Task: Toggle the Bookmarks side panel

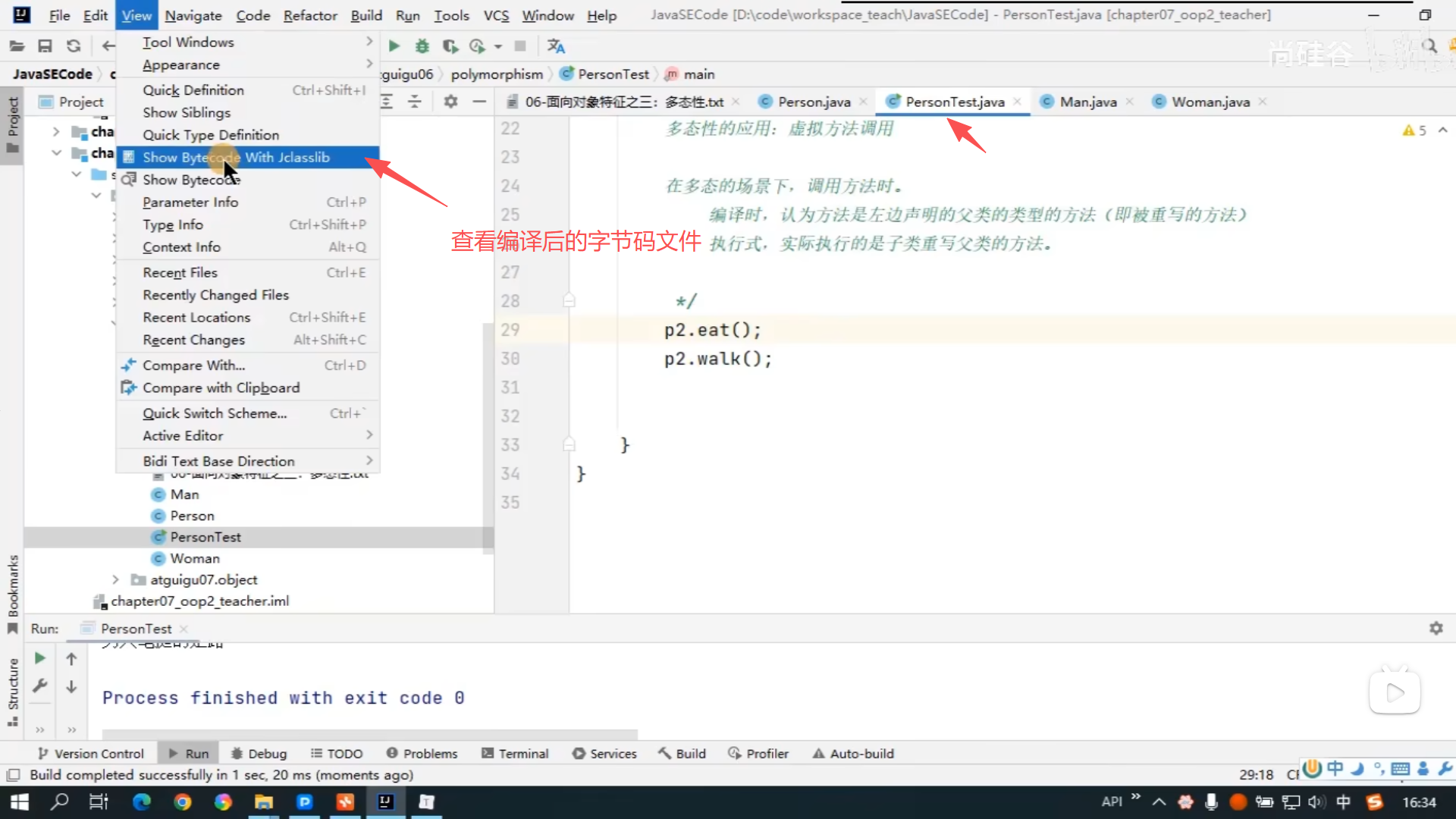Action: 13,591
